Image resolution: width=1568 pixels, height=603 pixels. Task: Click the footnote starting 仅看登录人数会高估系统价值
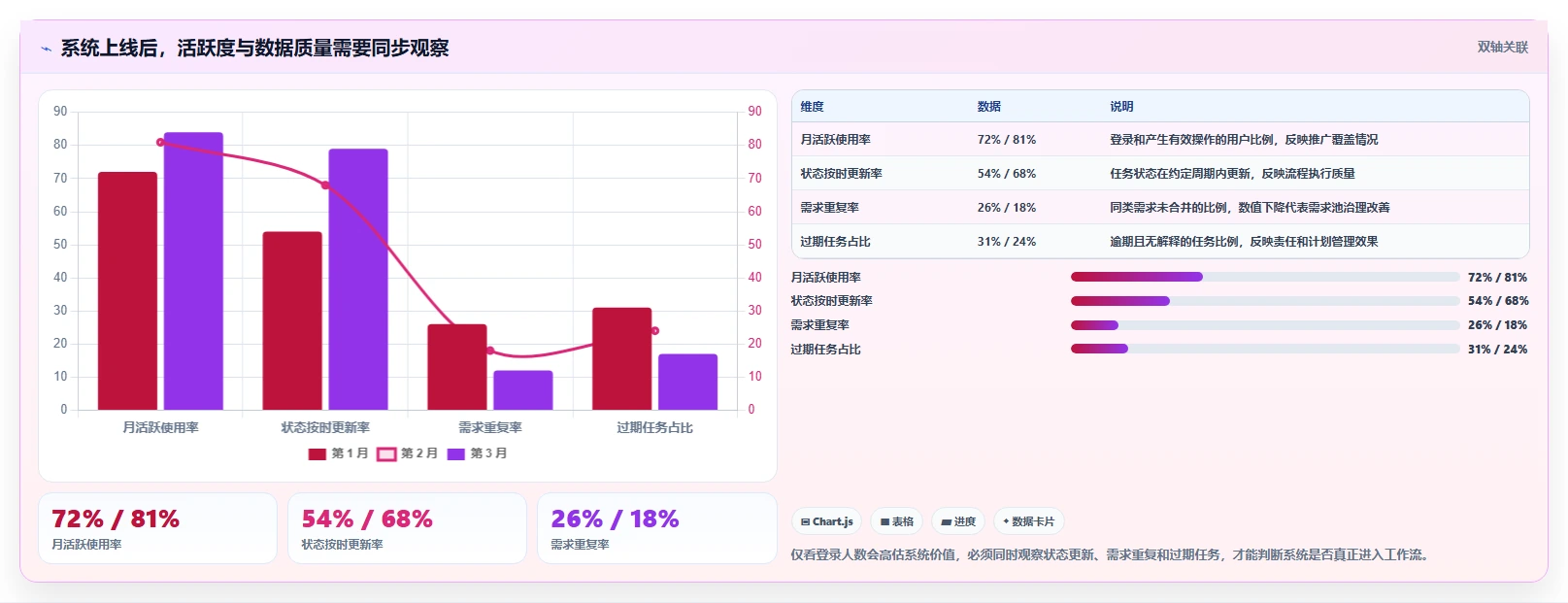point(1113,555)
